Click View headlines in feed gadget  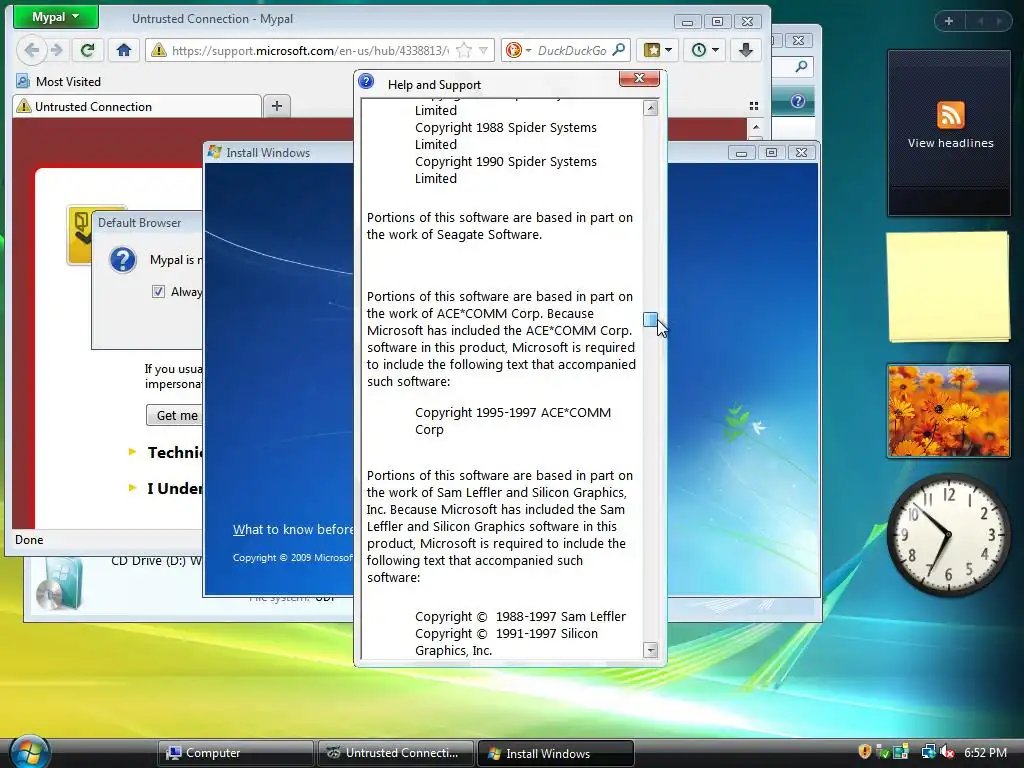point(950,143)
